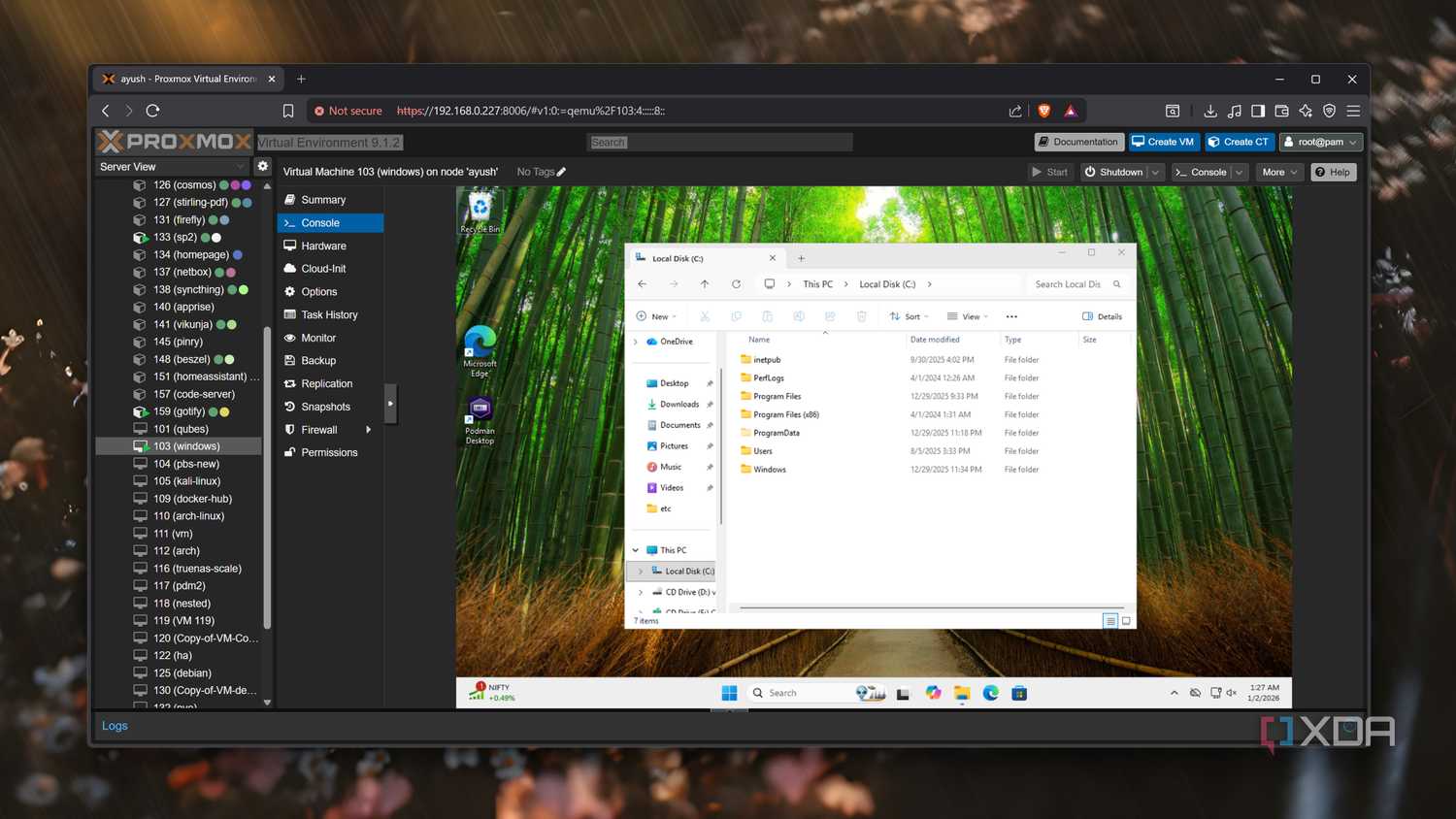Image resolution: width=1456 pixels, height=819 pixels.
Task: Click the Windows Start button in the VM taskbar
Action: point(730,693)
